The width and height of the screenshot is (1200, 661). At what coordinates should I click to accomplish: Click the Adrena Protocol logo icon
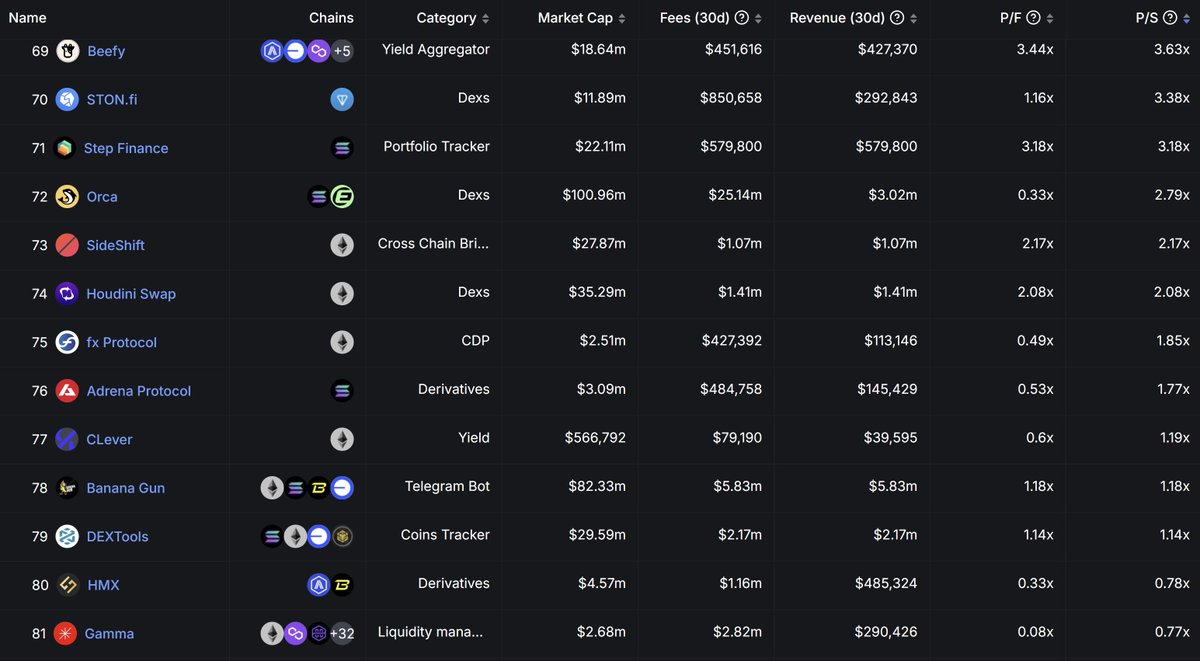pyautogui.click(x=67, y=390)
